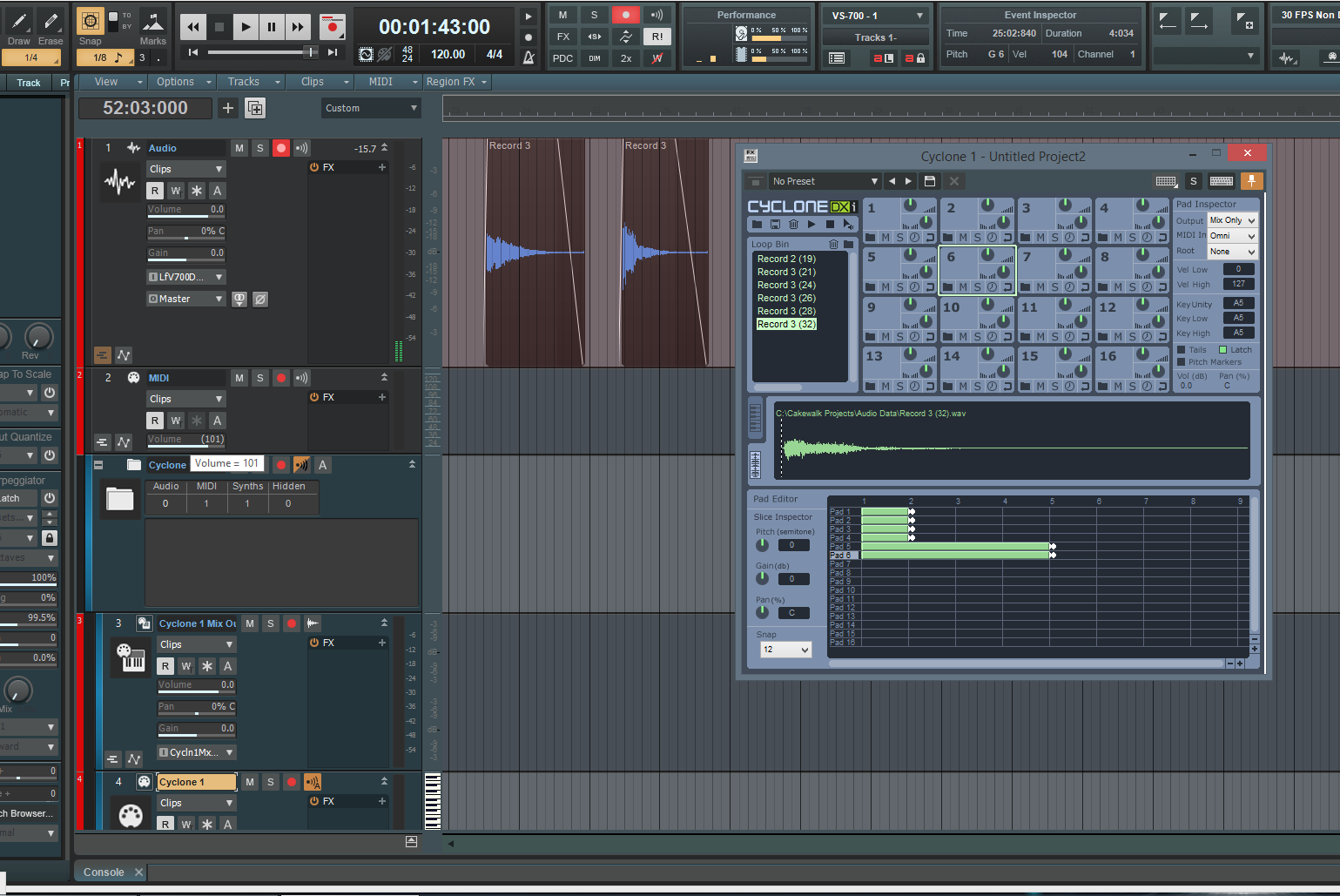Fast forward the transport
Image resolution: width=1340 pixels, height=896 pixels.
click(298, 27)
